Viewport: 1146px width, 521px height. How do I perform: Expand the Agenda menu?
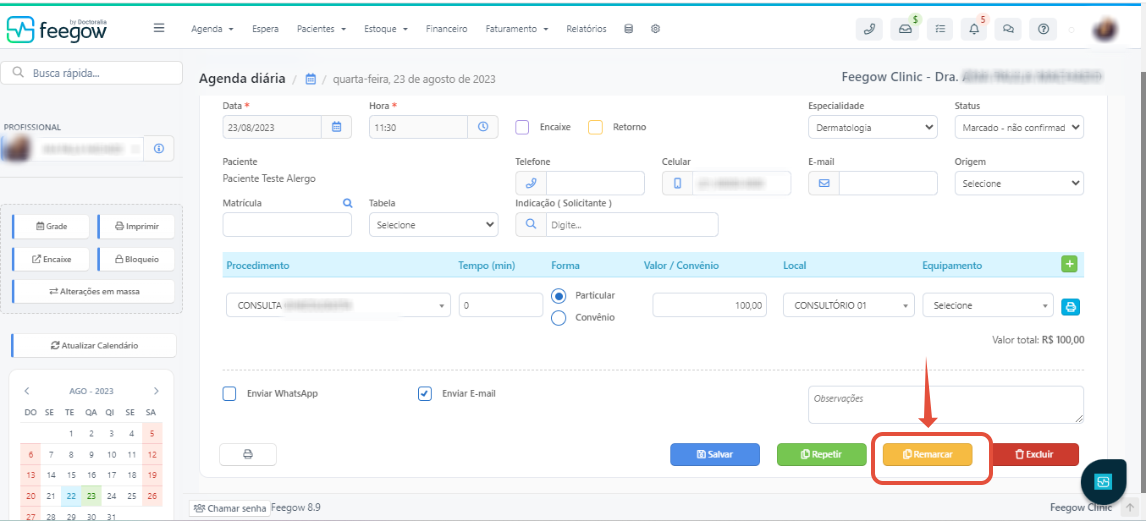tap(212, 29)
